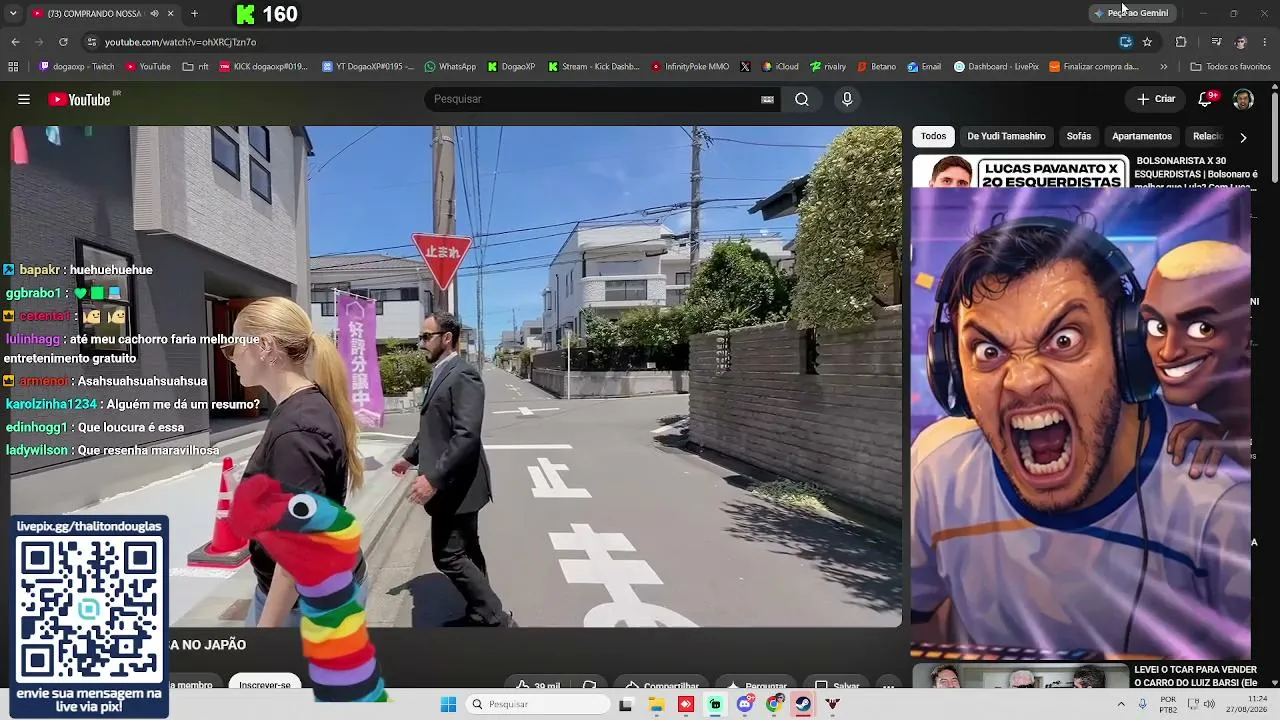Open the tab search dropdown arrow
1280x720 pixels.
click(x=13, y=14)
